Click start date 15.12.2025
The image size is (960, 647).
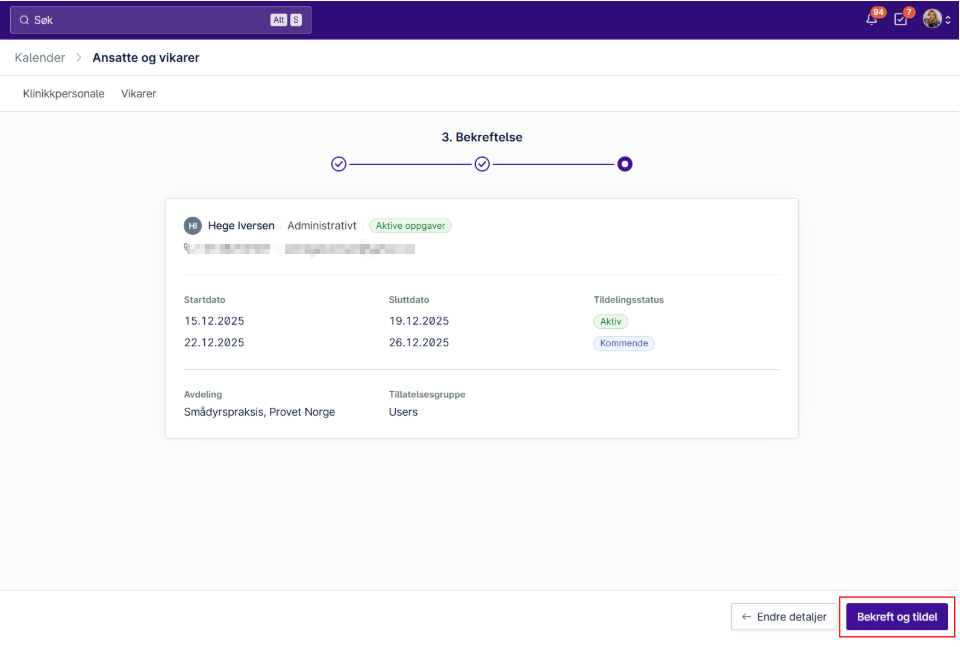[214, 321]
